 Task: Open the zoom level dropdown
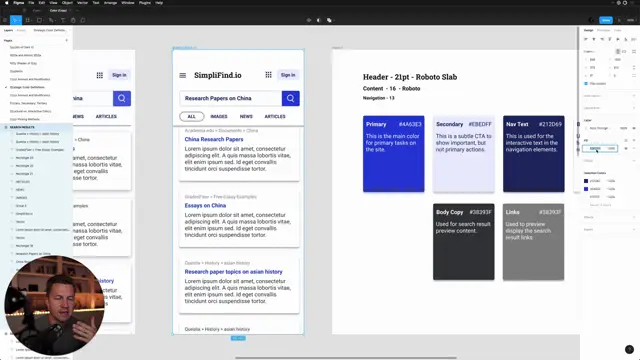tap(631, 20)
